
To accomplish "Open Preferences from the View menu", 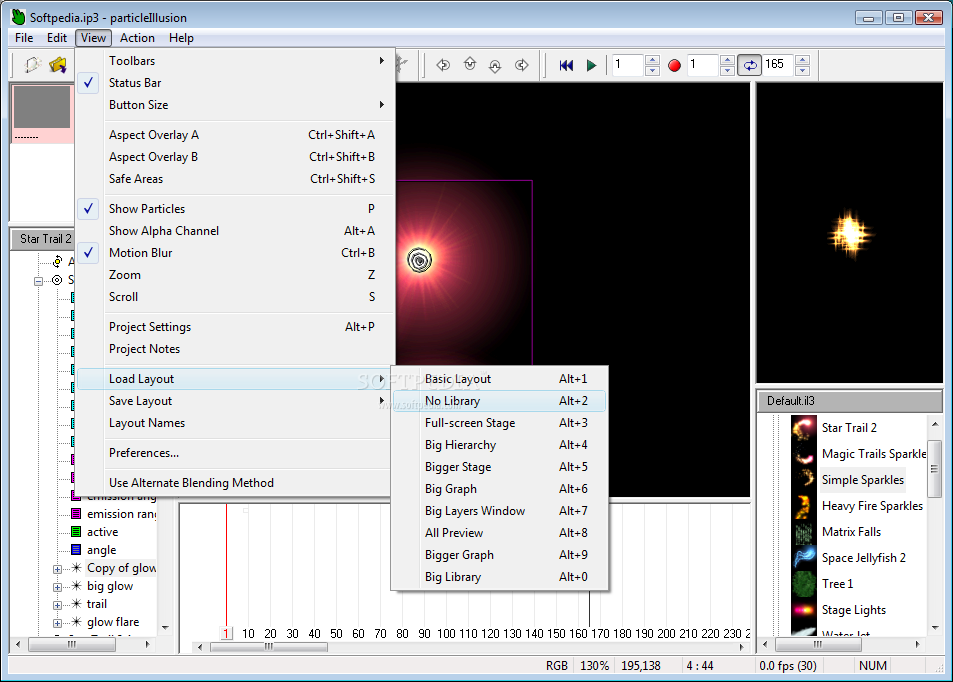I will [x=234, y=453].
